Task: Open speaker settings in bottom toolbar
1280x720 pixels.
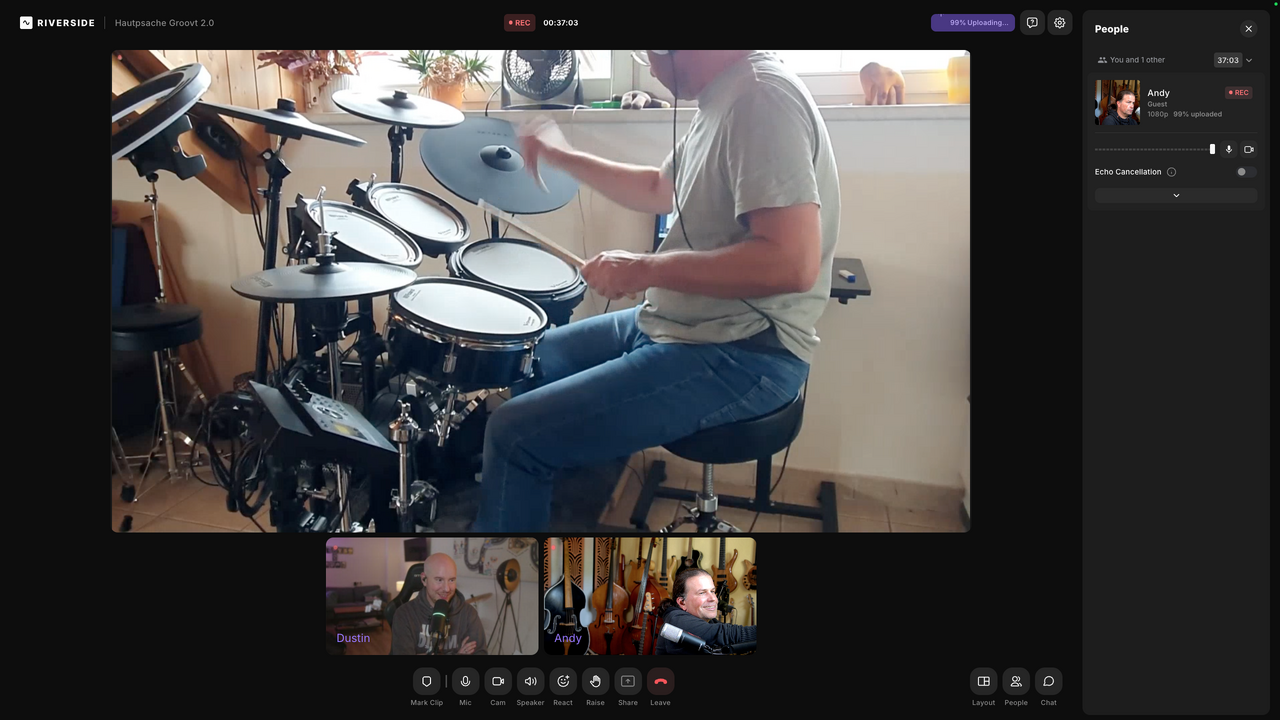Action: (530, 681)
